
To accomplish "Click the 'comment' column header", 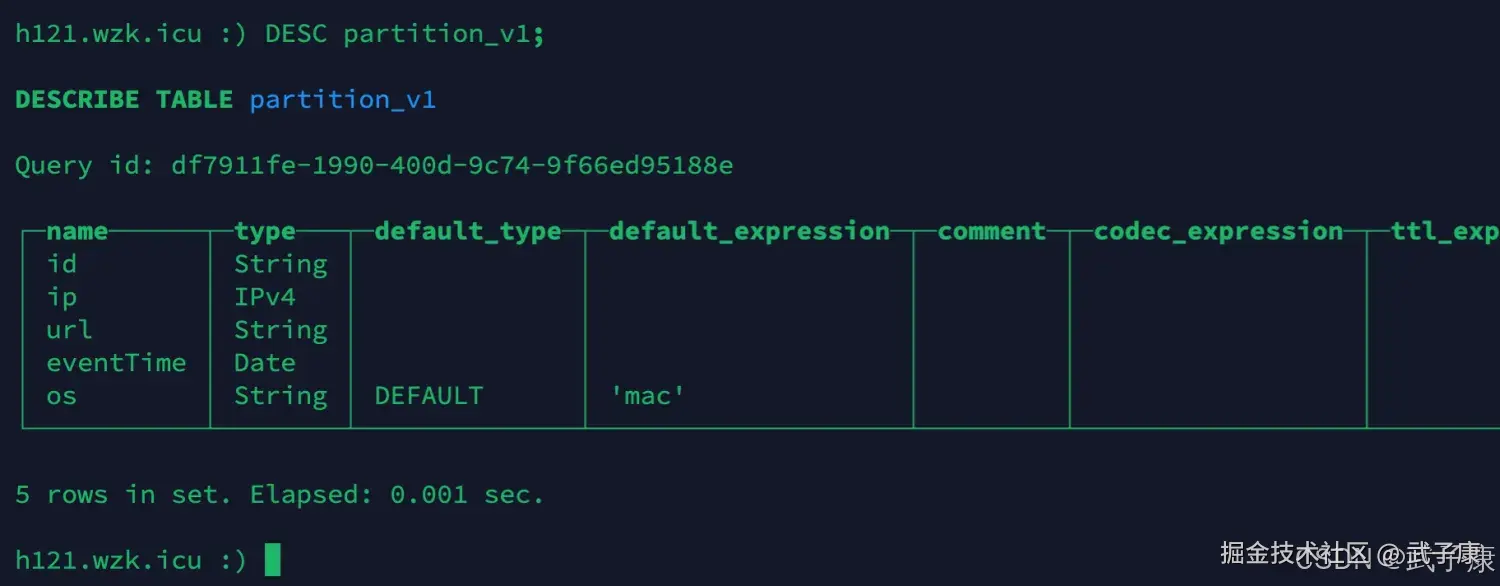I will click(991, 231).
